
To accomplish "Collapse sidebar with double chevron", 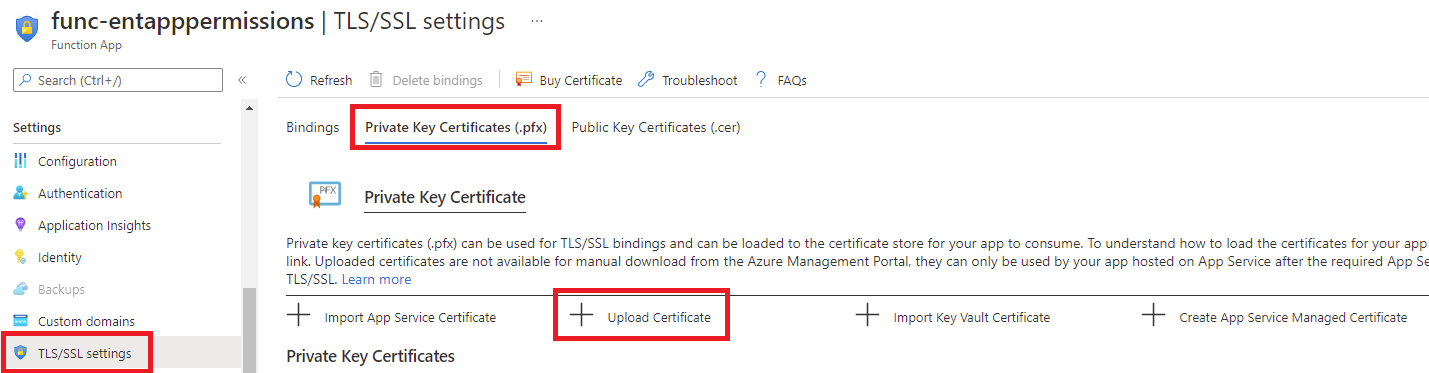I will (242, 80).
